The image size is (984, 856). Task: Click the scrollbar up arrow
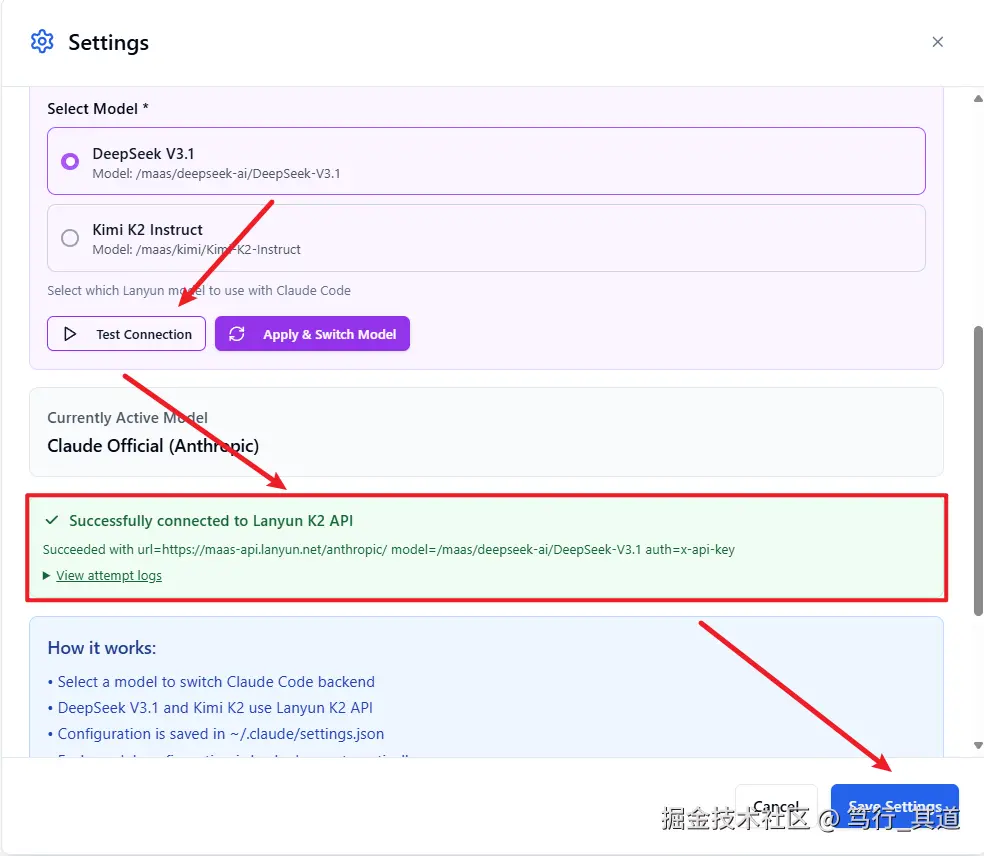[x=978, y=99]
